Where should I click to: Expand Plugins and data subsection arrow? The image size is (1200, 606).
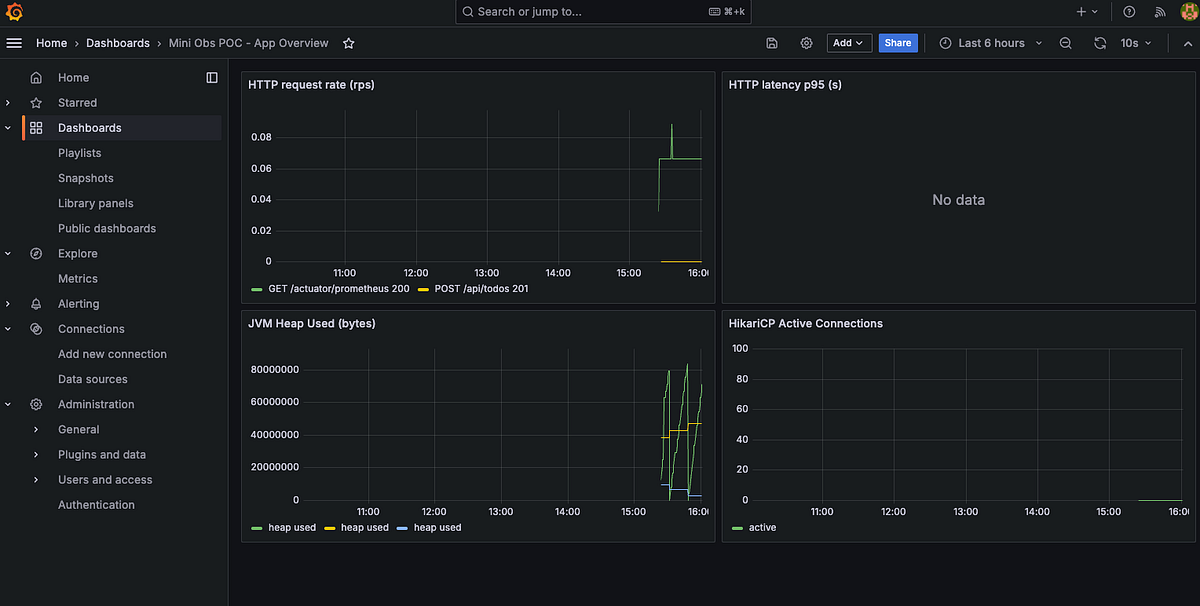(x=36, y=454)
